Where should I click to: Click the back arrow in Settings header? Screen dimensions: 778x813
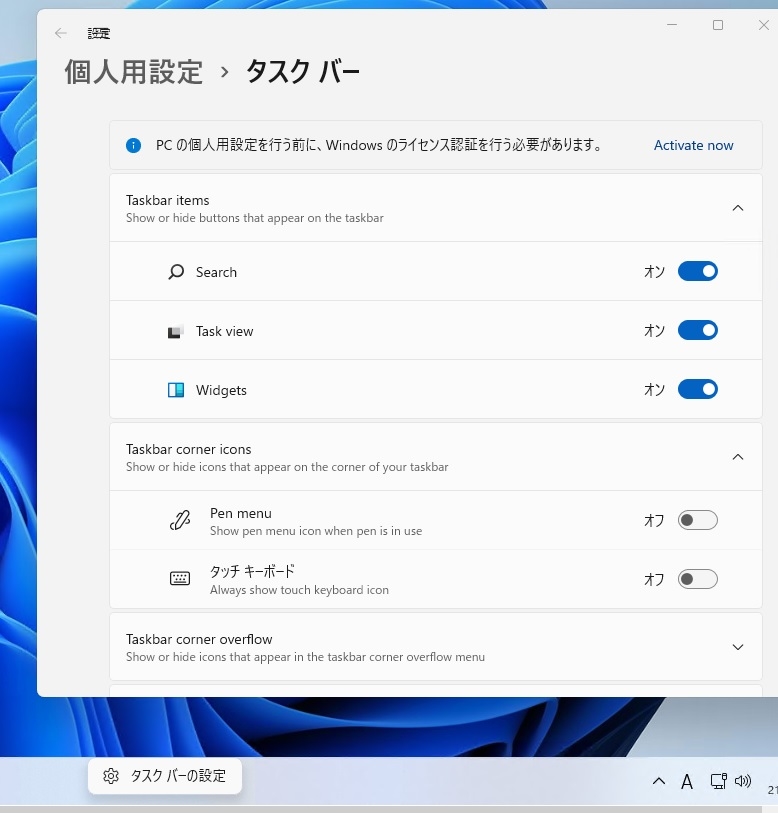pos(61,34)
